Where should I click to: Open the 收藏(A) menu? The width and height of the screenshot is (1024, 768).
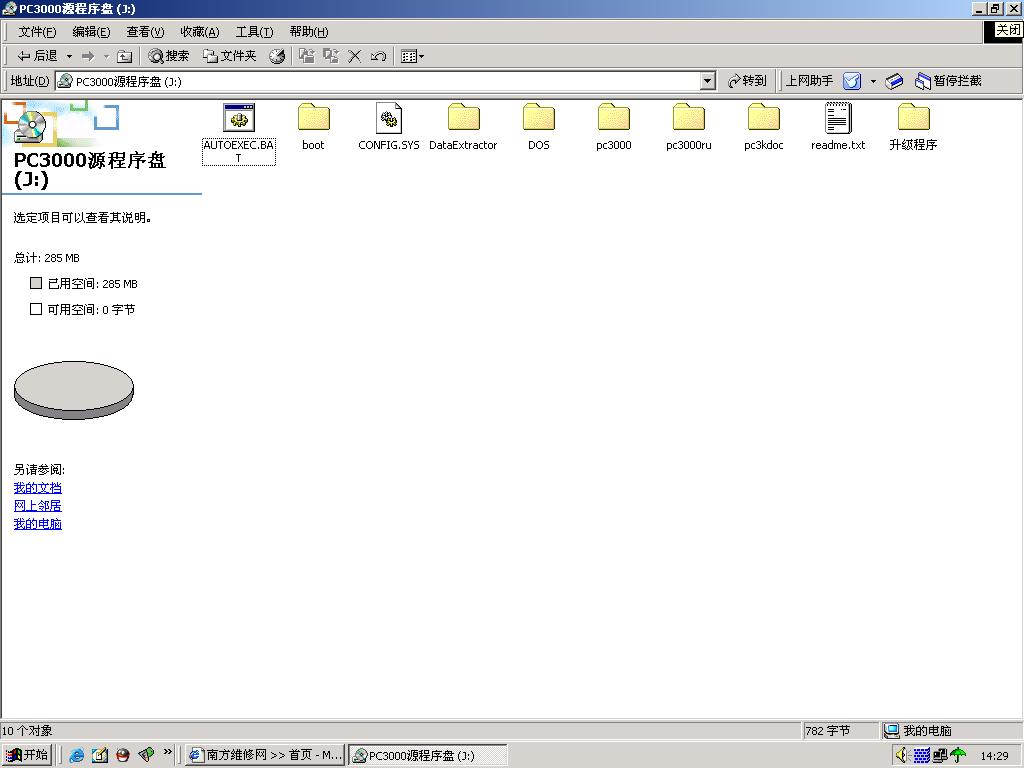(x=199, y=31)
